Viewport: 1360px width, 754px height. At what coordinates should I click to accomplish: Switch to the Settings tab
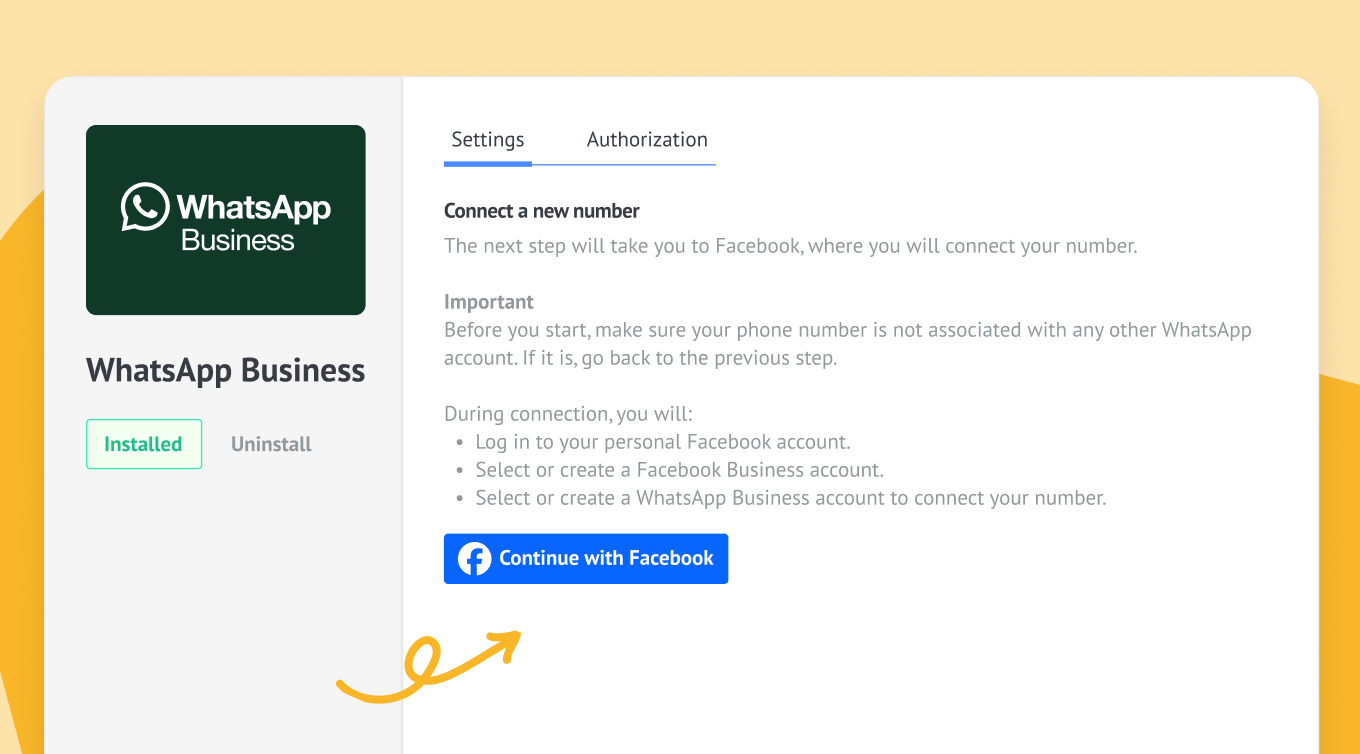pyautogui.click(x=488, y=140)
